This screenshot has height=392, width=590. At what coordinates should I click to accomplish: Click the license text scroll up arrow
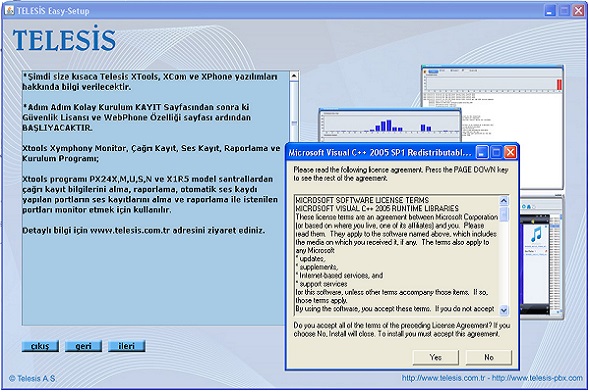pos(503,201)
